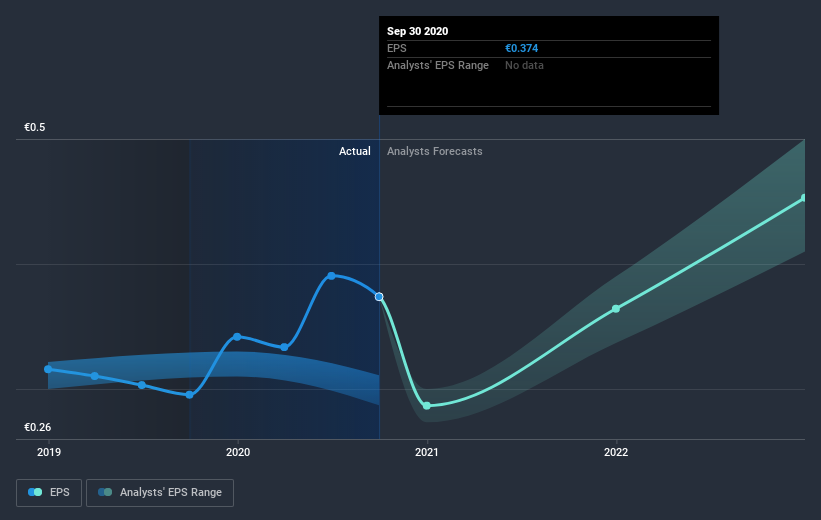Viewport: 821px width, 520px height.
Task: Click the 2021 x-axis label
Action: point(427,452)
